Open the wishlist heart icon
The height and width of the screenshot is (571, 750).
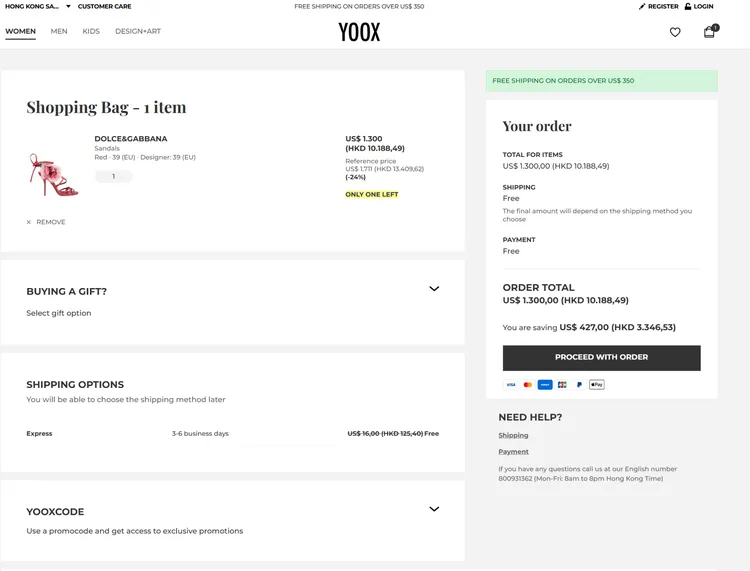tap(675, 32)
